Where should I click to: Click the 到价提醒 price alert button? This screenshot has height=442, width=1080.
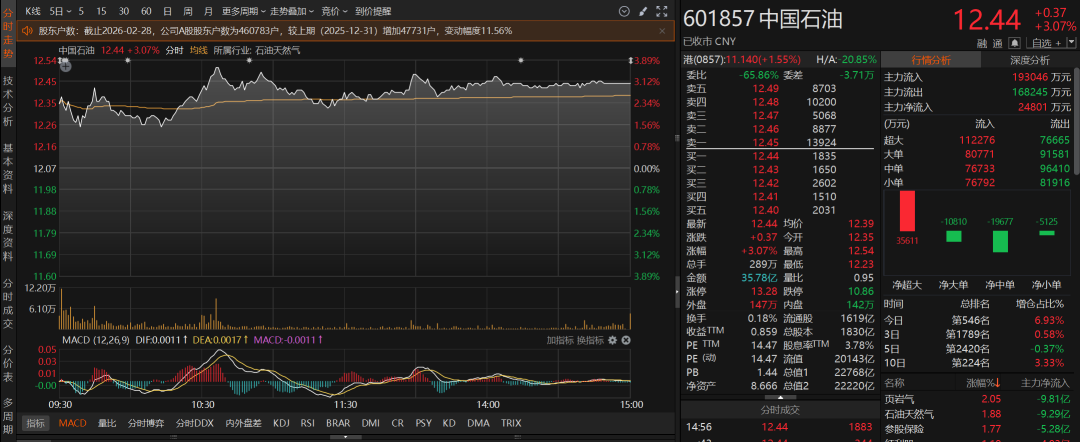[x=373, y=11]
